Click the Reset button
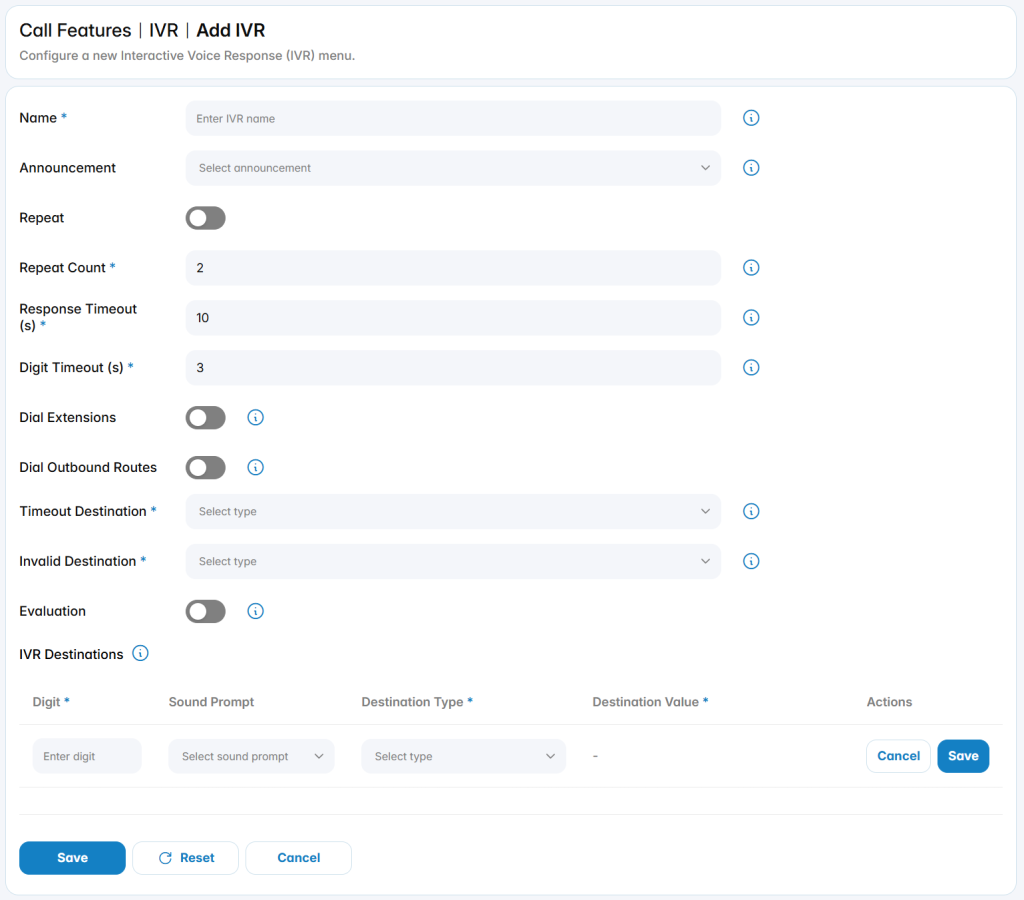Screen dimensions: 1024x900 click(x=185, y=858)
